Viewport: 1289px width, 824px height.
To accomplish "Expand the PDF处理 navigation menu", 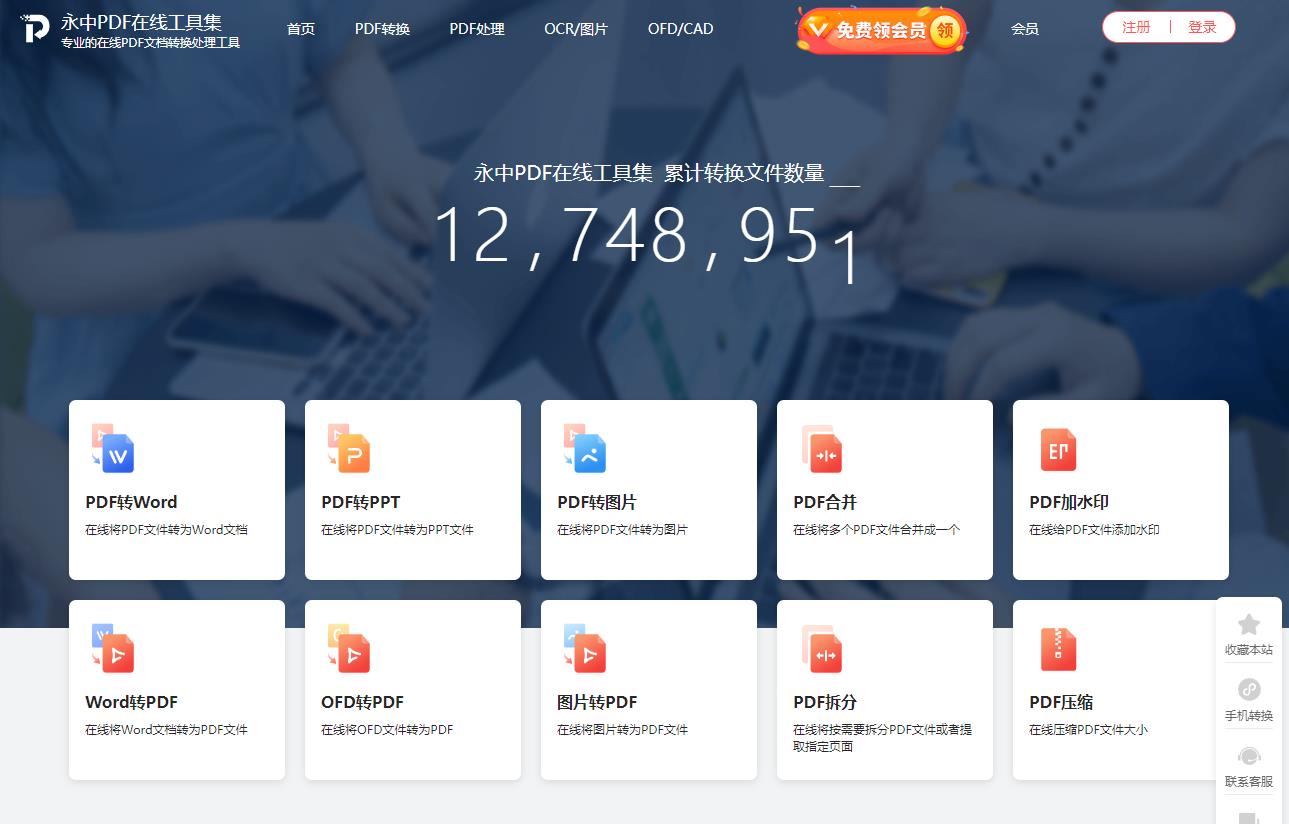I will pyautogui.click(x=477, y=29).
